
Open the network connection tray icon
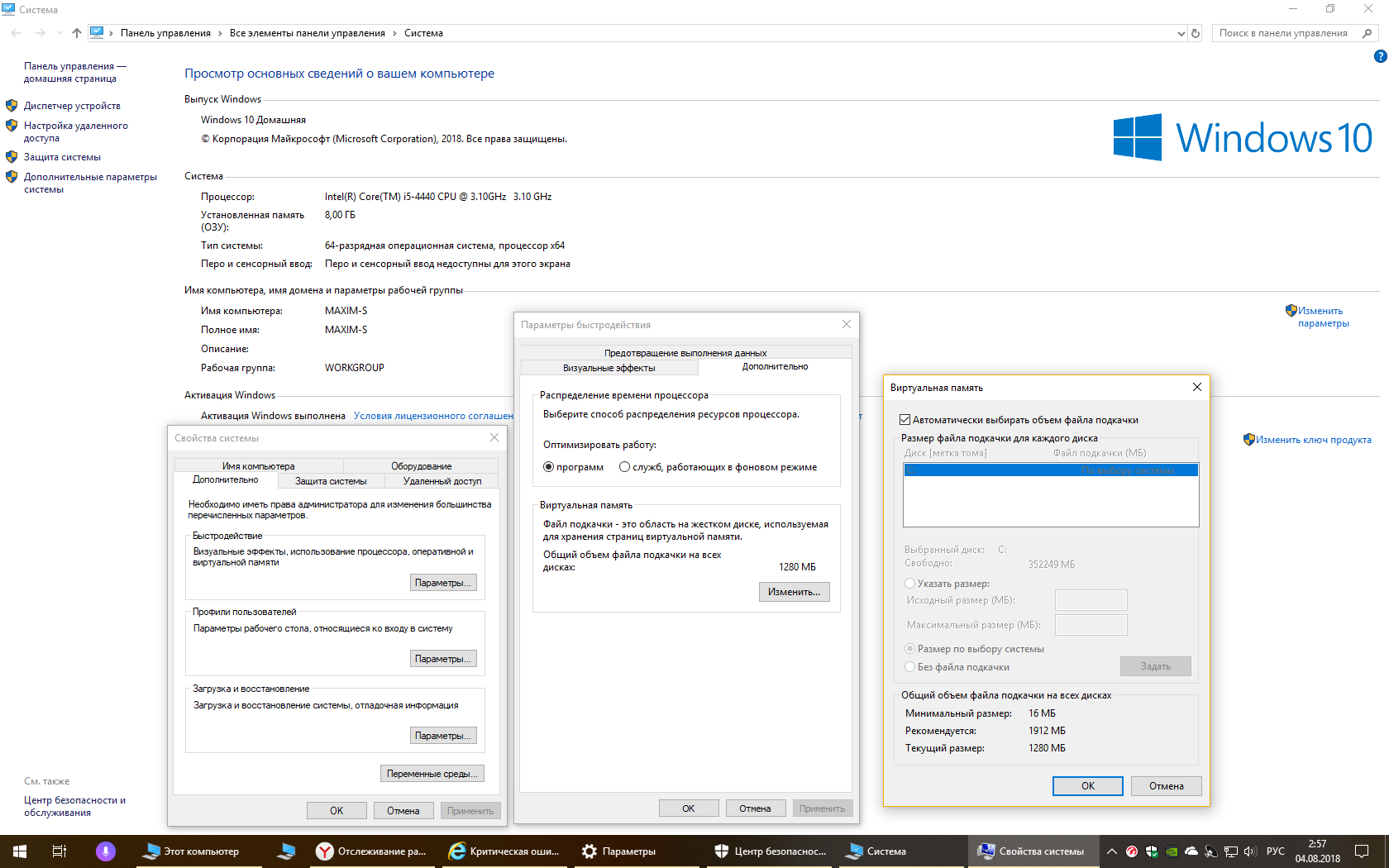tap(1231, 851)
